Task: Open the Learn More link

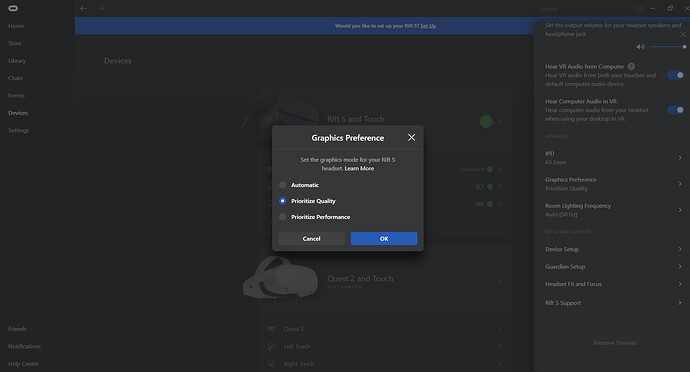Action: (359, 168)
